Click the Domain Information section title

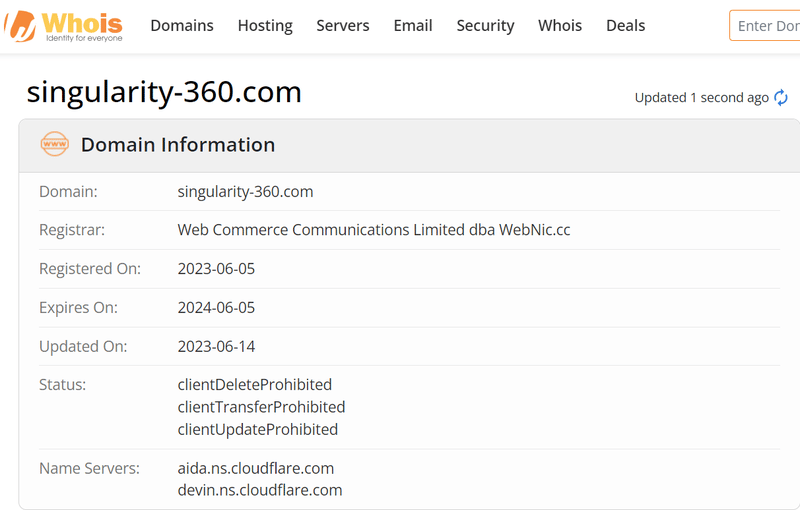(178, 145)
